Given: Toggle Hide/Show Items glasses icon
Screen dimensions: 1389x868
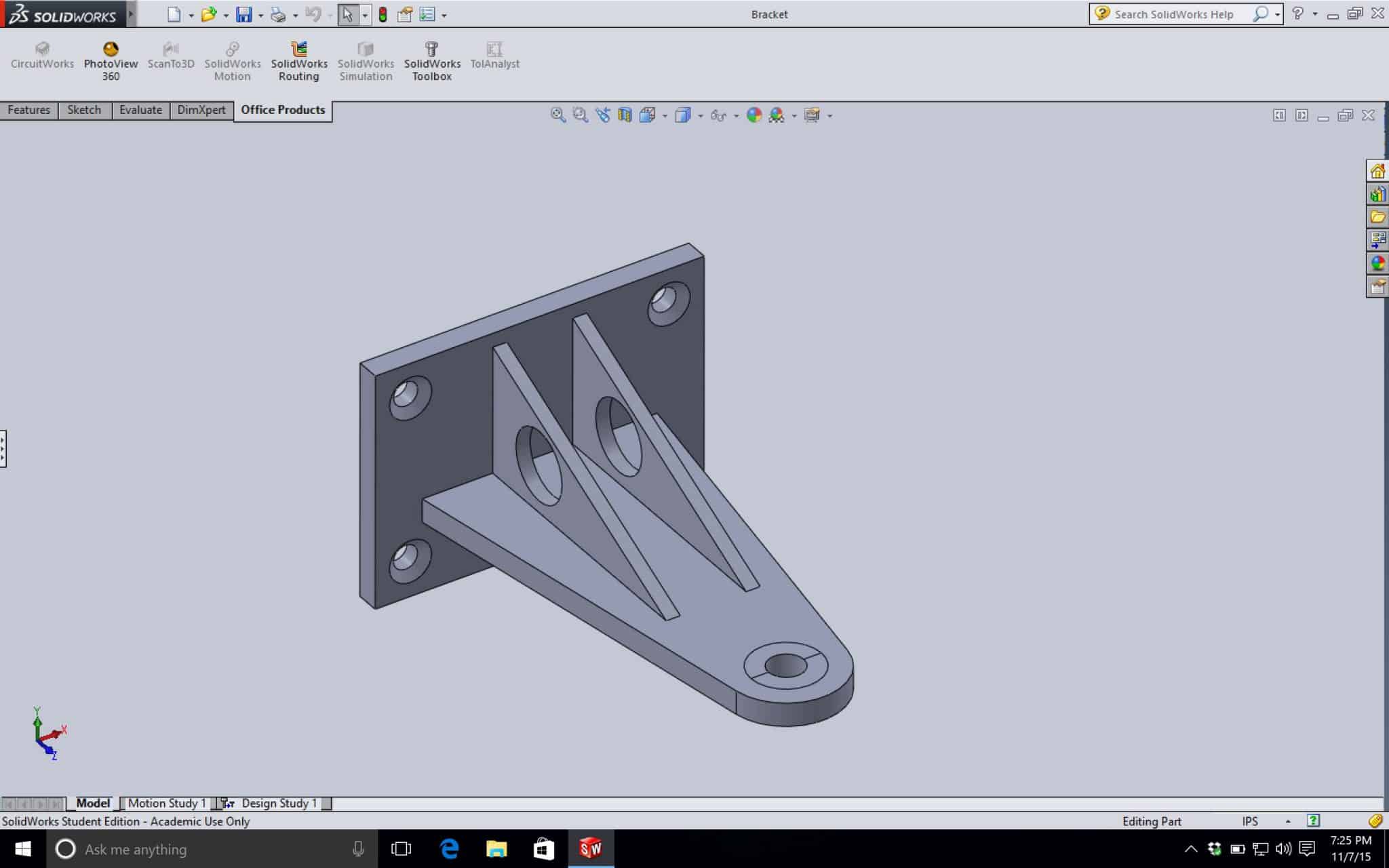Looking at the screenshot, I should 719,114.
